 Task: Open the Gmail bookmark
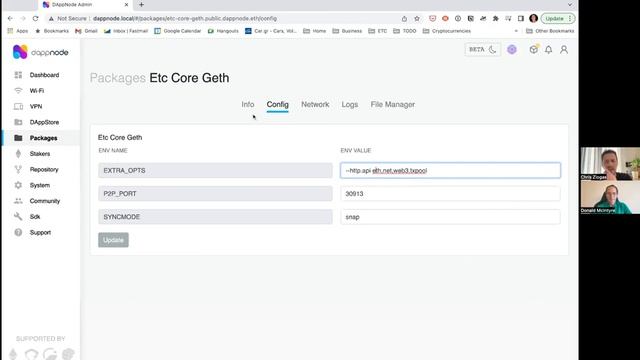86,31
